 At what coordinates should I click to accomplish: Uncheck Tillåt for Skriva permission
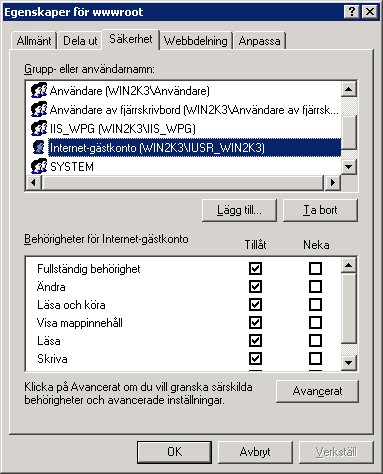(x=255, y=359)
